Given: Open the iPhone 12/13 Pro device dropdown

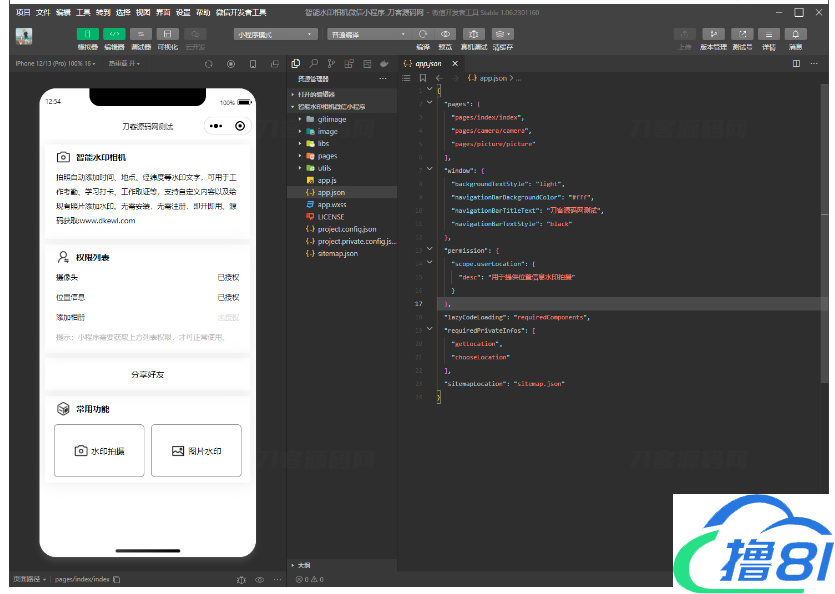Looking at the screenshot, I should 56,63.
